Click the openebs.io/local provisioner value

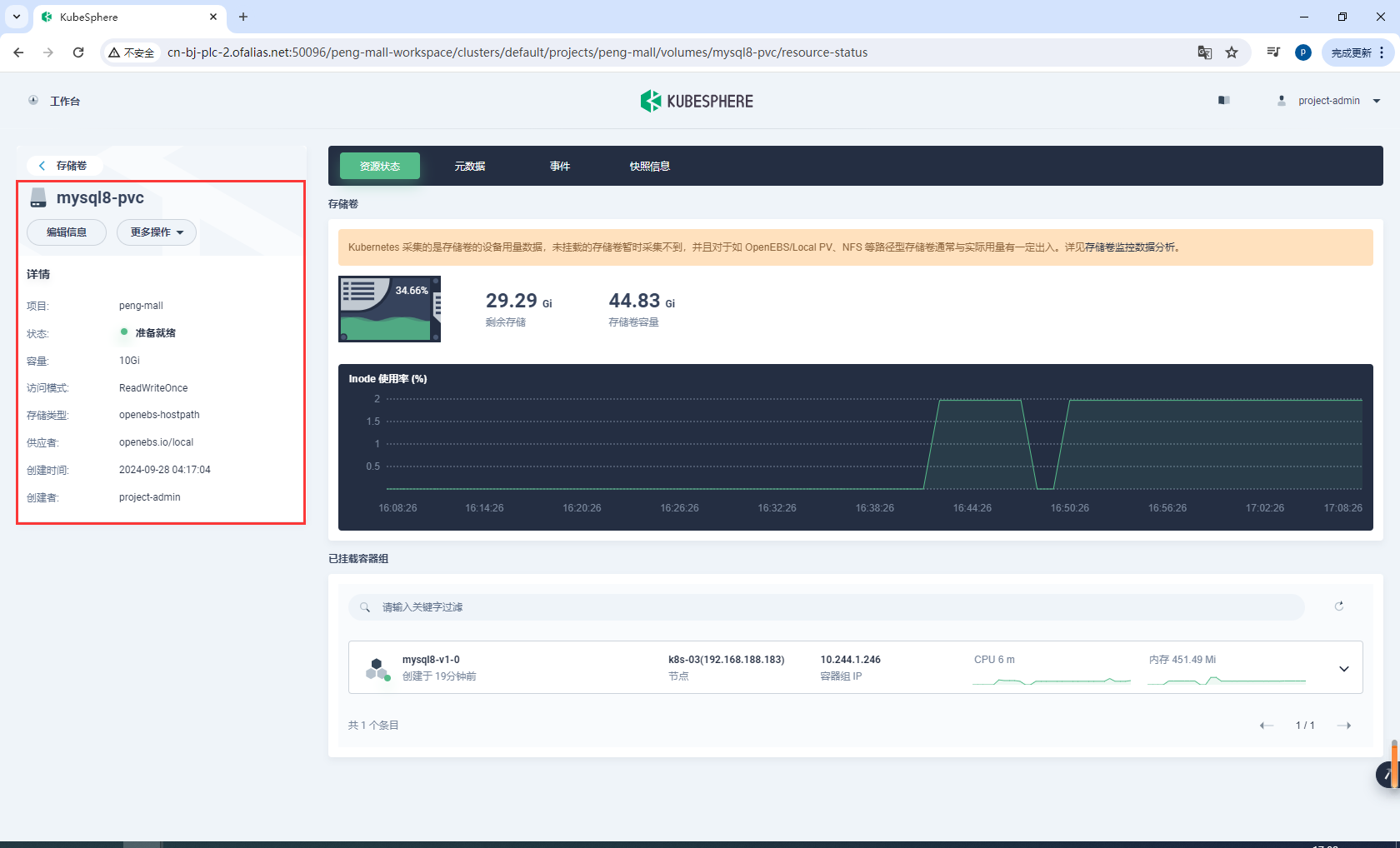156,442
